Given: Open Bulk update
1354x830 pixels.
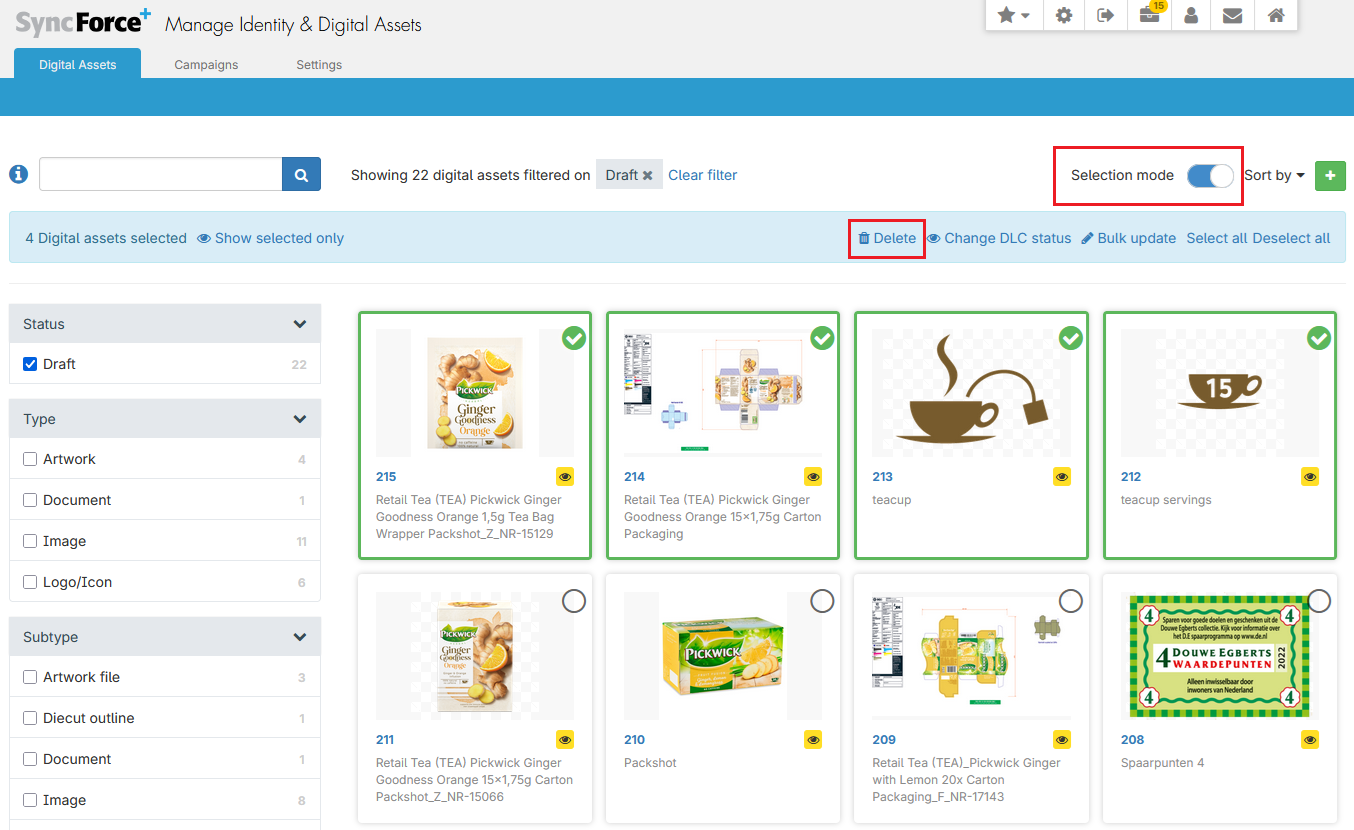Looking at the screenshot, I should click(x=1129, y=238).
